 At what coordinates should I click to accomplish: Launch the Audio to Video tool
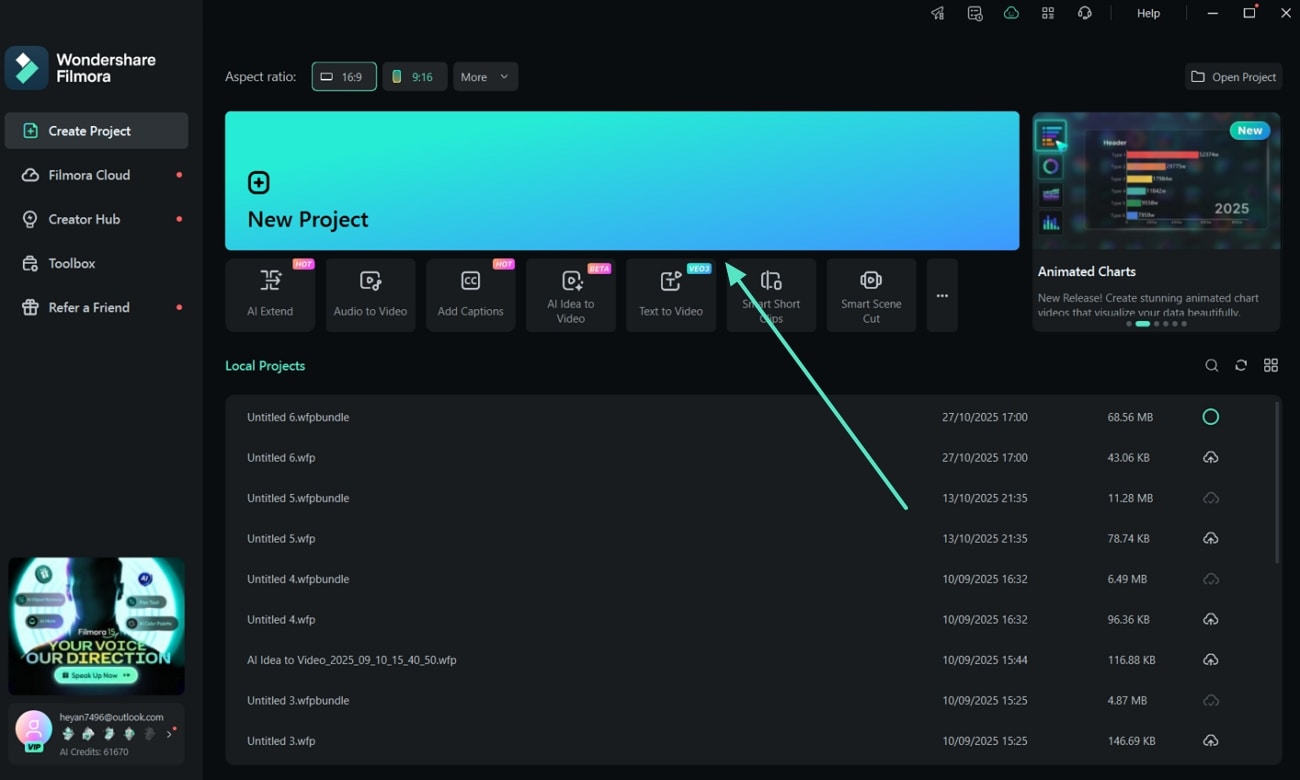point(370,295)
